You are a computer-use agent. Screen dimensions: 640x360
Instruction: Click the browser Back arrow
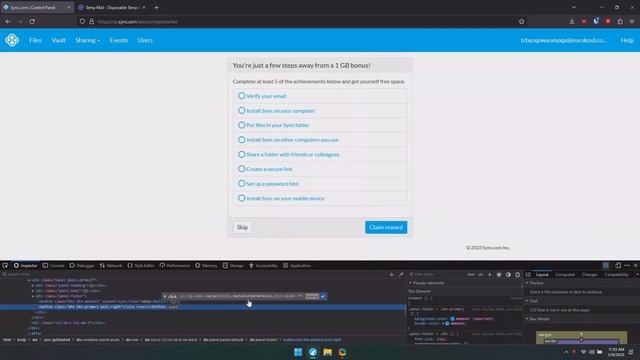8,21
